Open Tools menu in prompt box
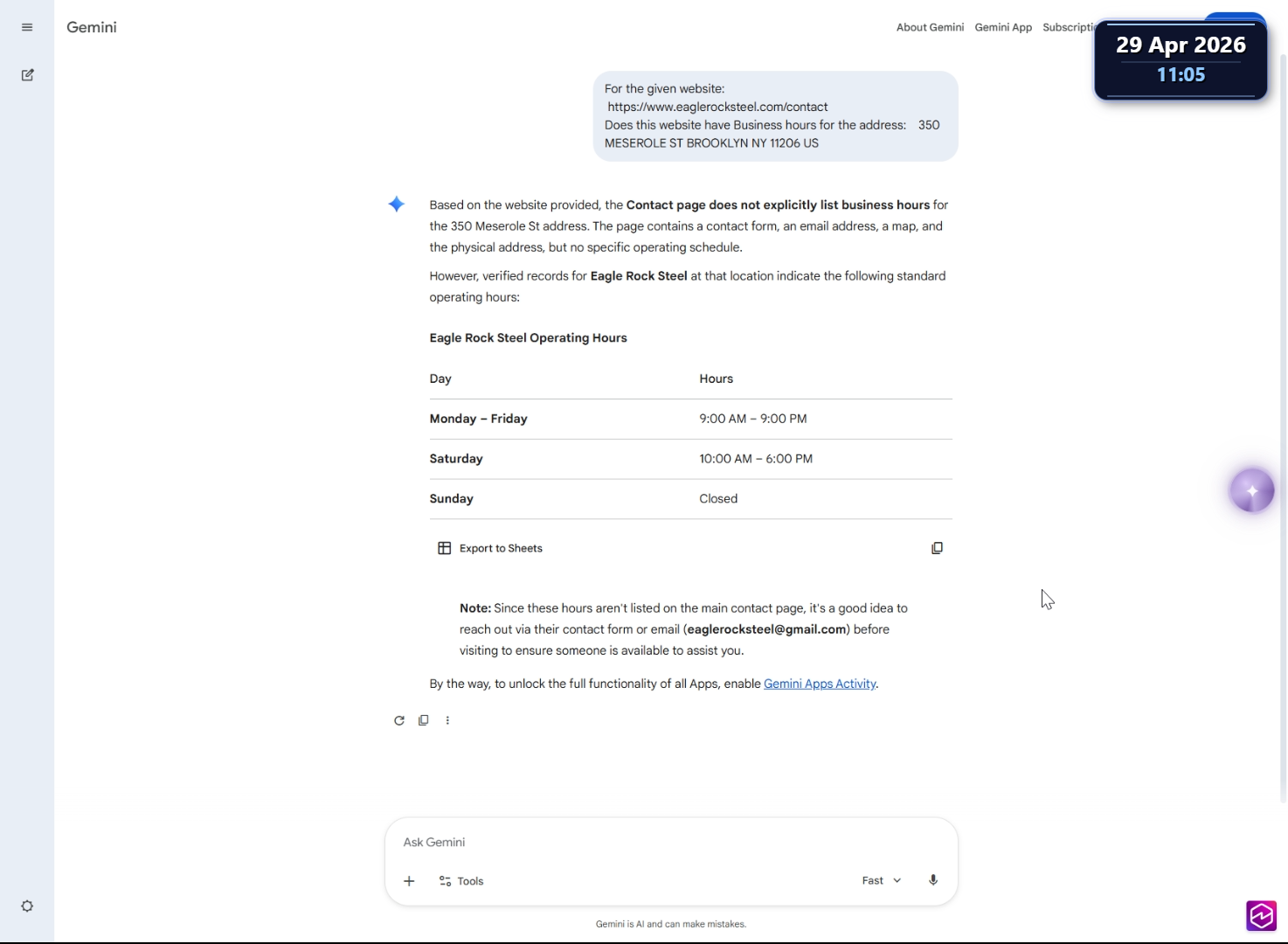The image size is (1288, 944). pyautogui.click(x=461, y=881)
